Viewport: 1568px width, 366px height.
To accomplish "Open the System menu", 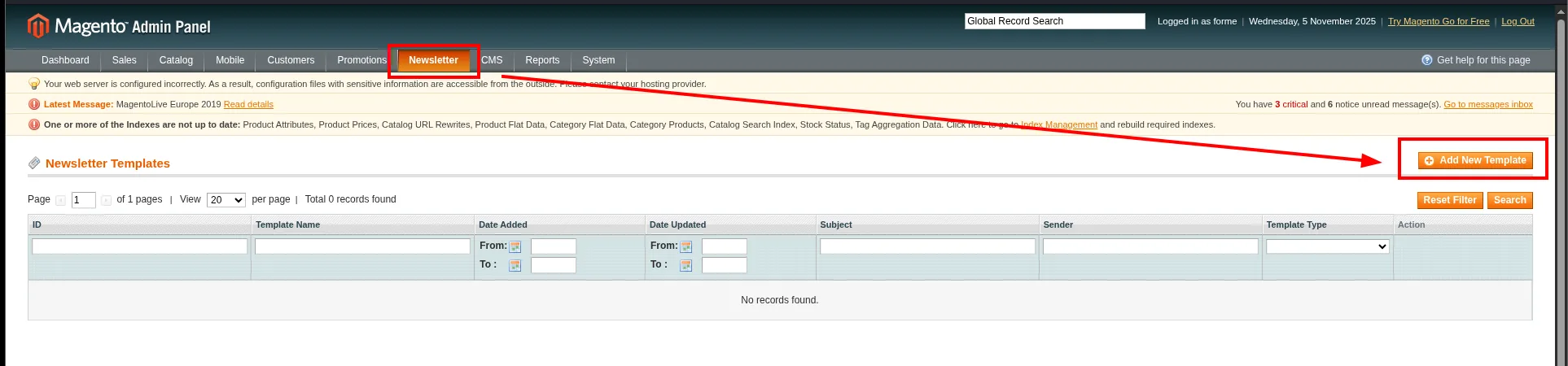I will pos(598,60).
